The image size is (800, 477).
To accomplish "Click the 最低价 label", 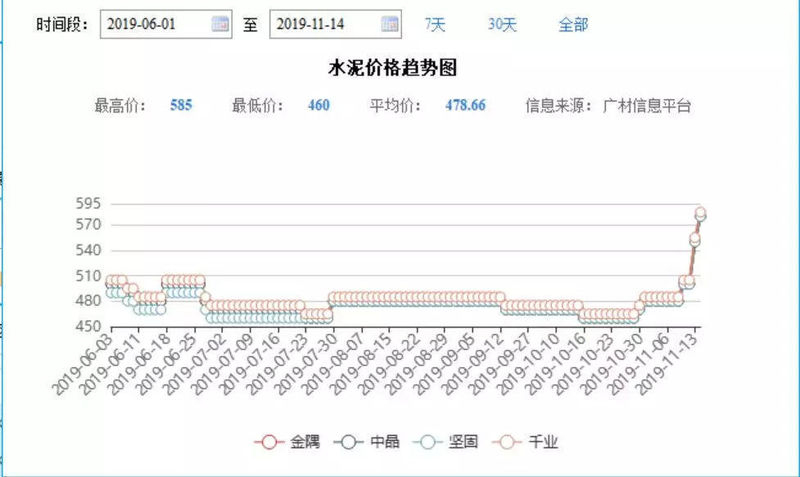I will [258, 106].
